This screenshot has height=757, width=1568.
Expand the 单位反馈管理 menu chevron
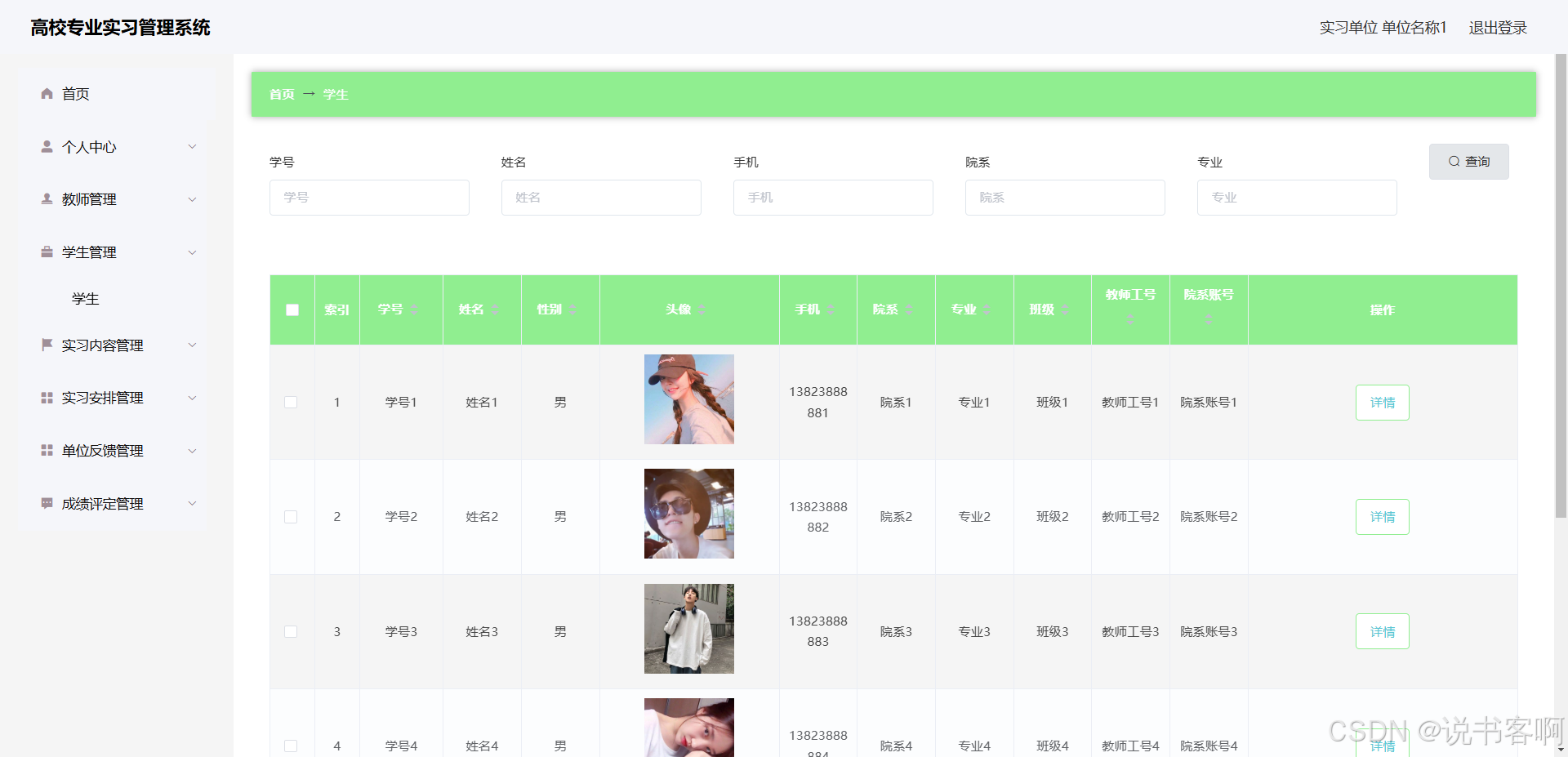192,451
